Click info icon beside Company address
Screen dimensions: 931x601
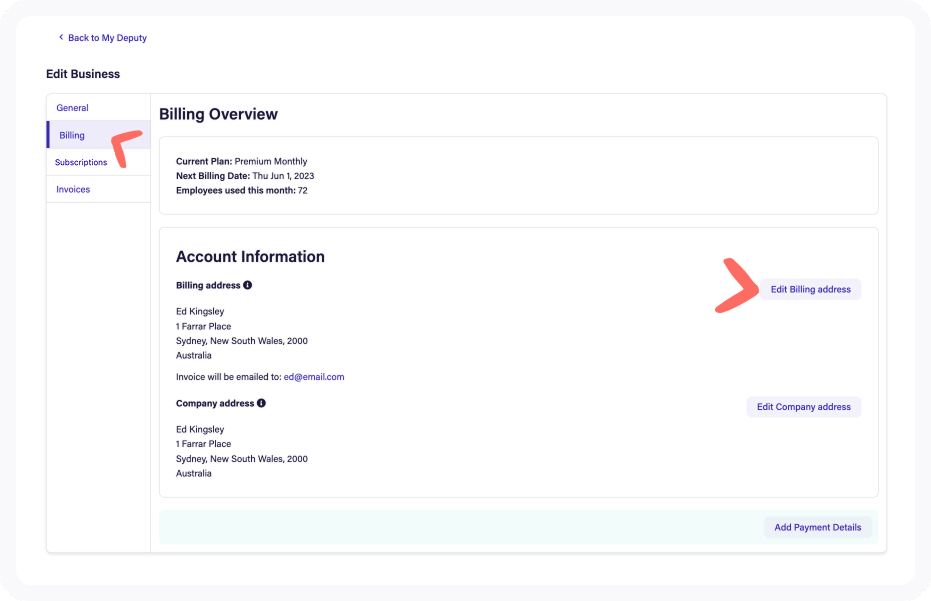click(x=261, y=403)
